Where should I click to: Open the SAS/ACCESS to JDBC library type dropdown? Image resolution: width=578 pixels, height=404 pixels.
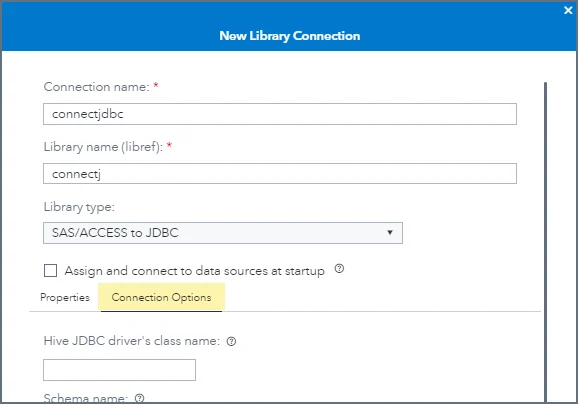point(223,233)
